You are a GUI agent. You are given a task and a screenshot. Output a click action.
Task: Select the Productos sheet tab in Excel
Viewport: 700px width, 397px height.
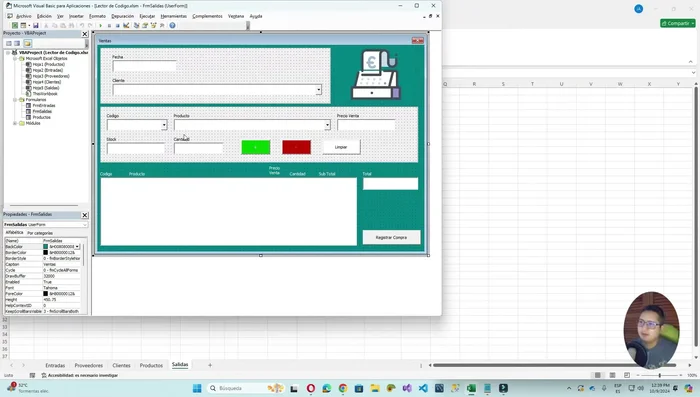[151, 365]
